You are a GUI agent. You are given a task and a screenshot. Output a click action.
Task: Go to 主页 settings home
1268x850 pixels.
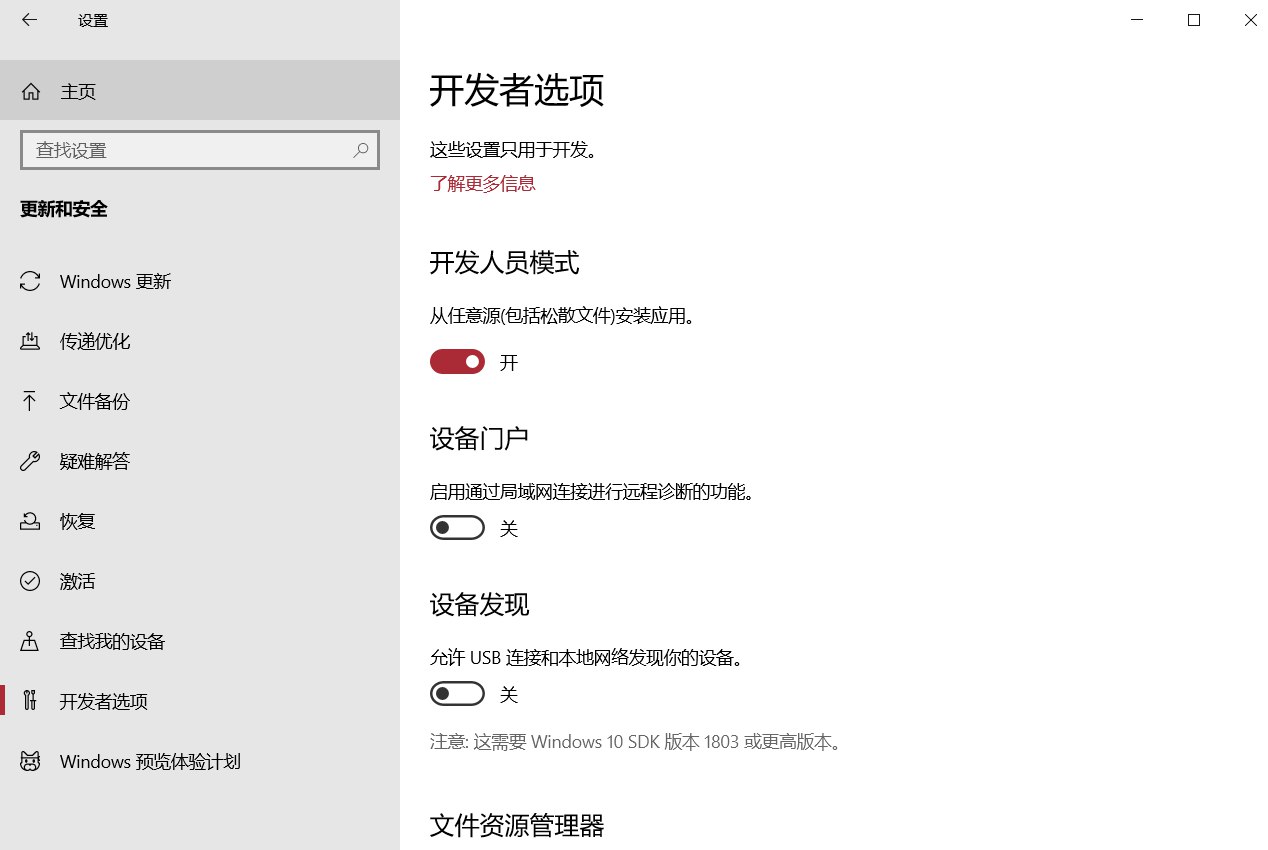[78, 92]
